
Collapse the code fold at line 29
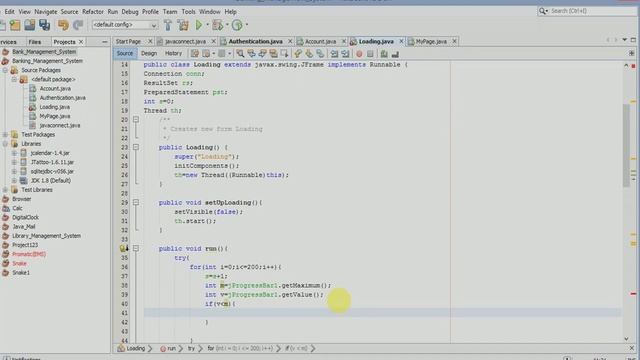136,202
